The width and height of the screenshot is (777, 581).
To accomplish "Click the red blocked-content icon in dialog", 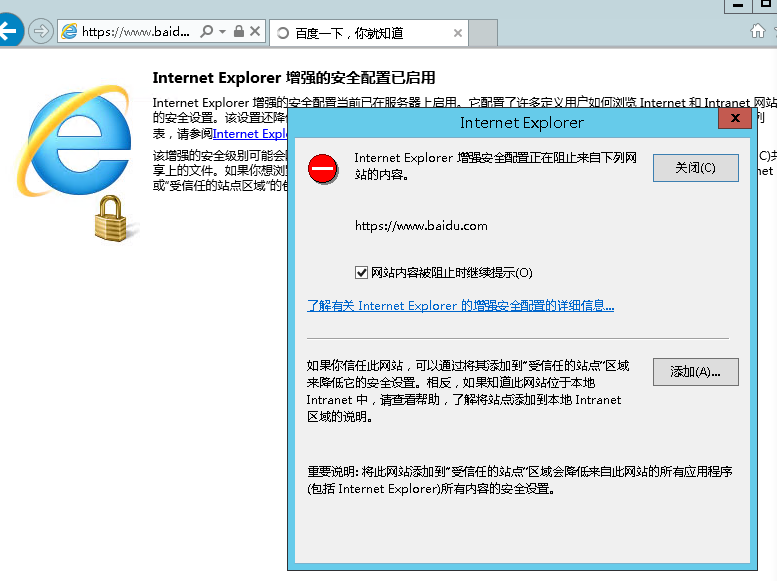I will (x=323, y=169).
